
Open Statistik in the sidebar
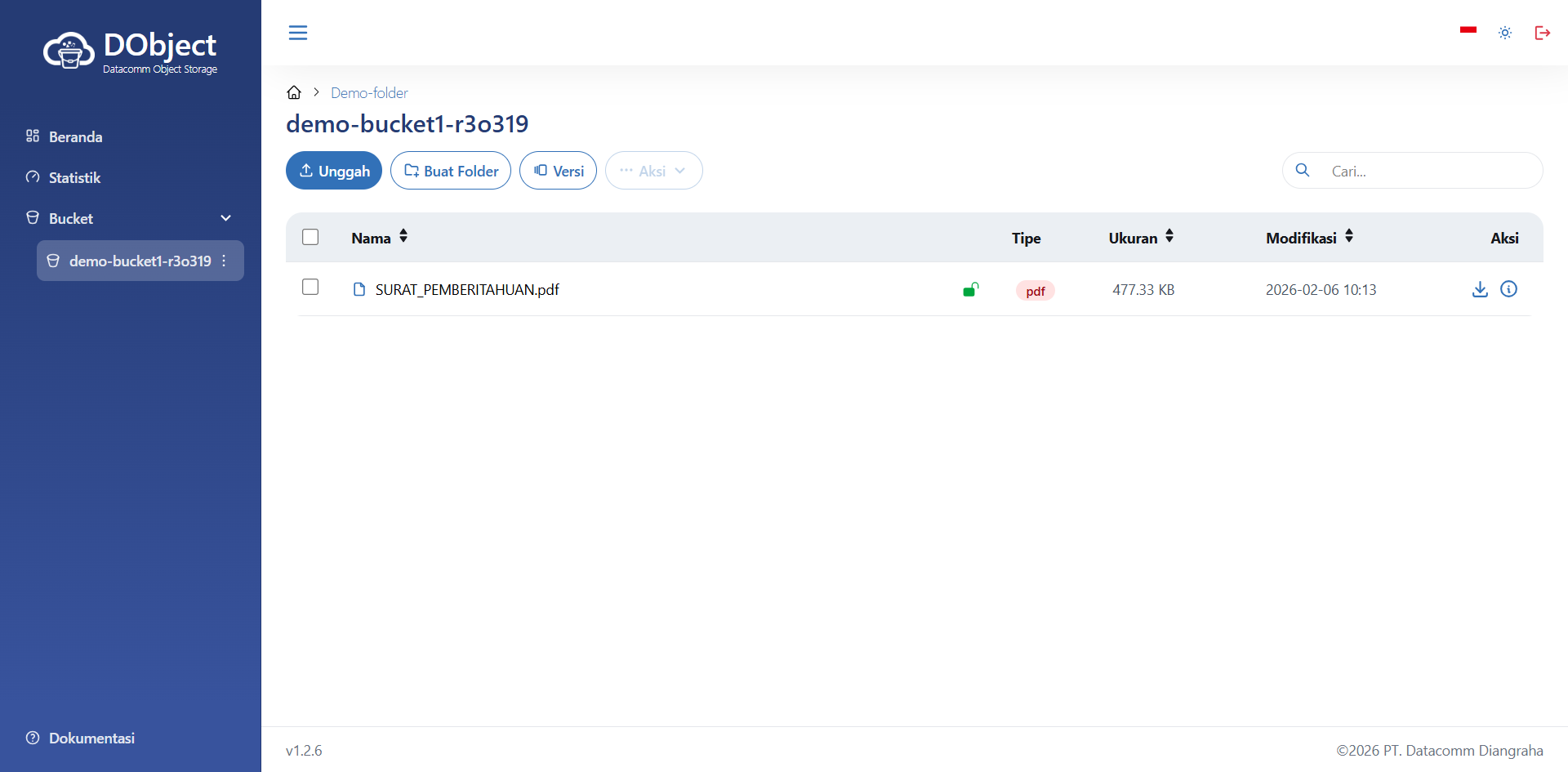point(74,177)
